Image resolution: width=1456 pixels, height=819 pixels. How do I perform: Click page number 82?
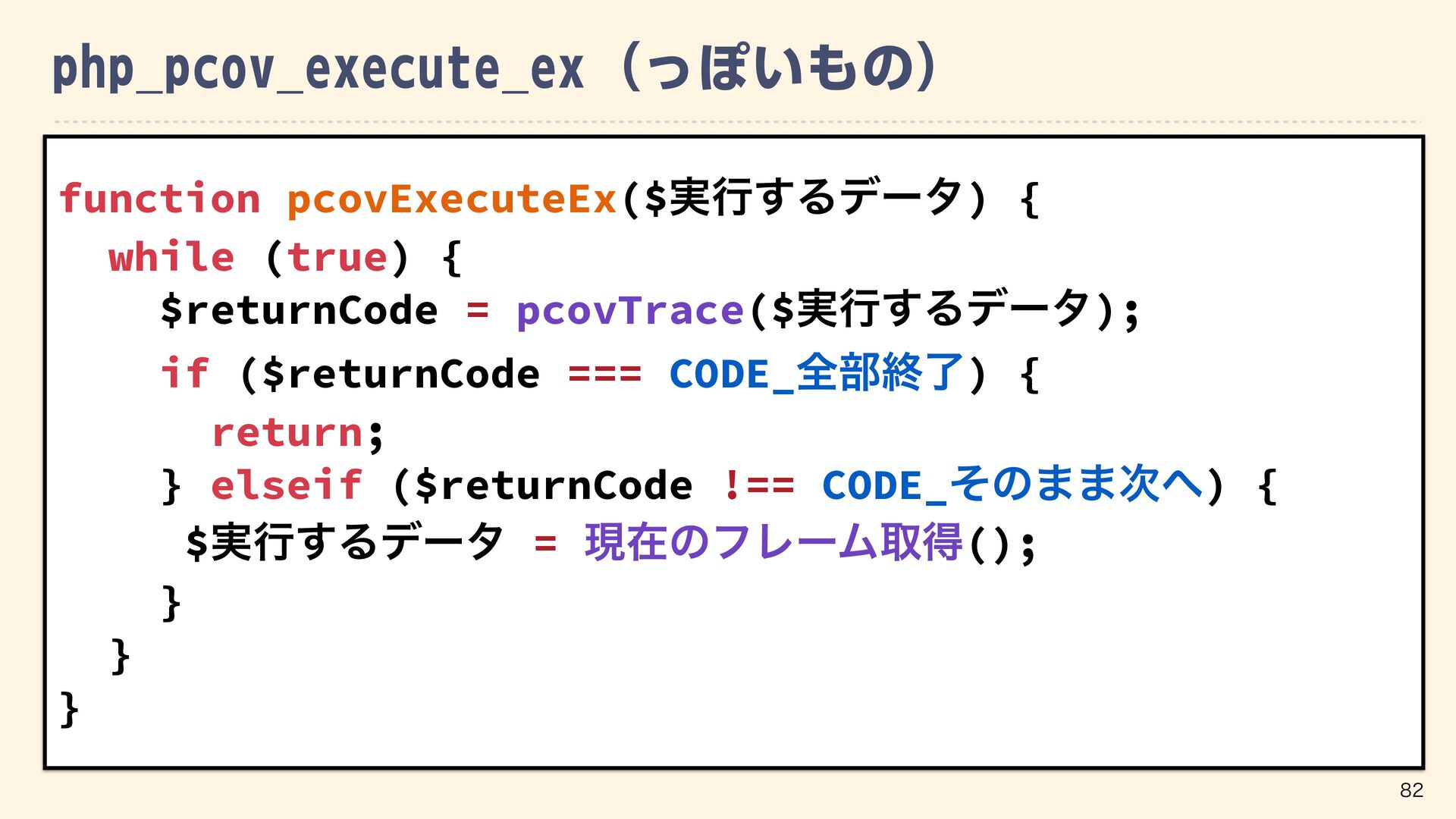coord(1411,790)
